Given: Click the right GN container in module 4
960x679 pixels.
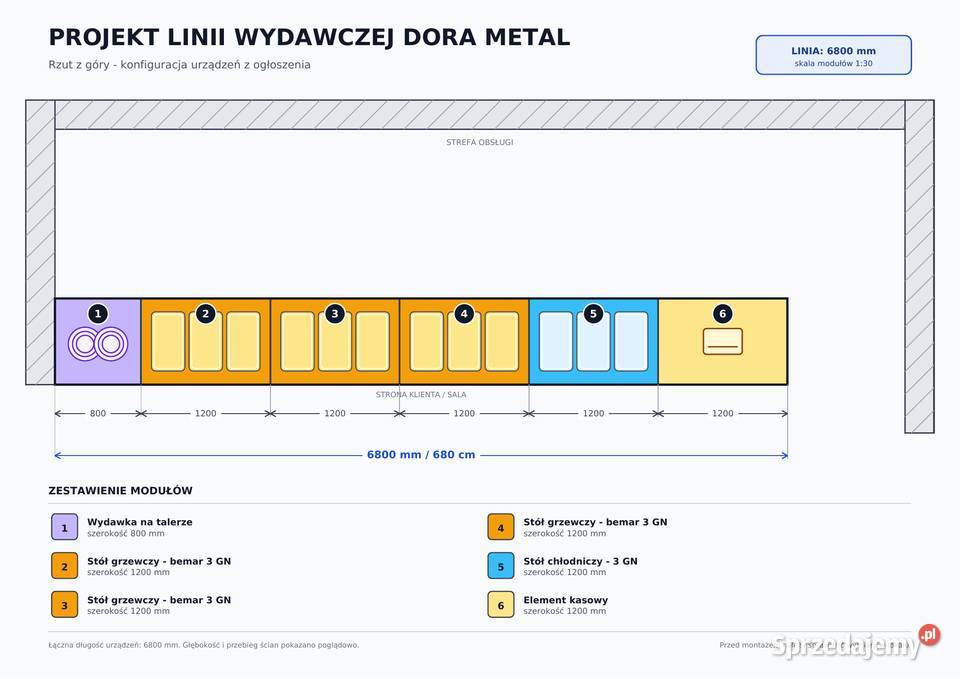Looking at the screenshot, I should [501, 342].
